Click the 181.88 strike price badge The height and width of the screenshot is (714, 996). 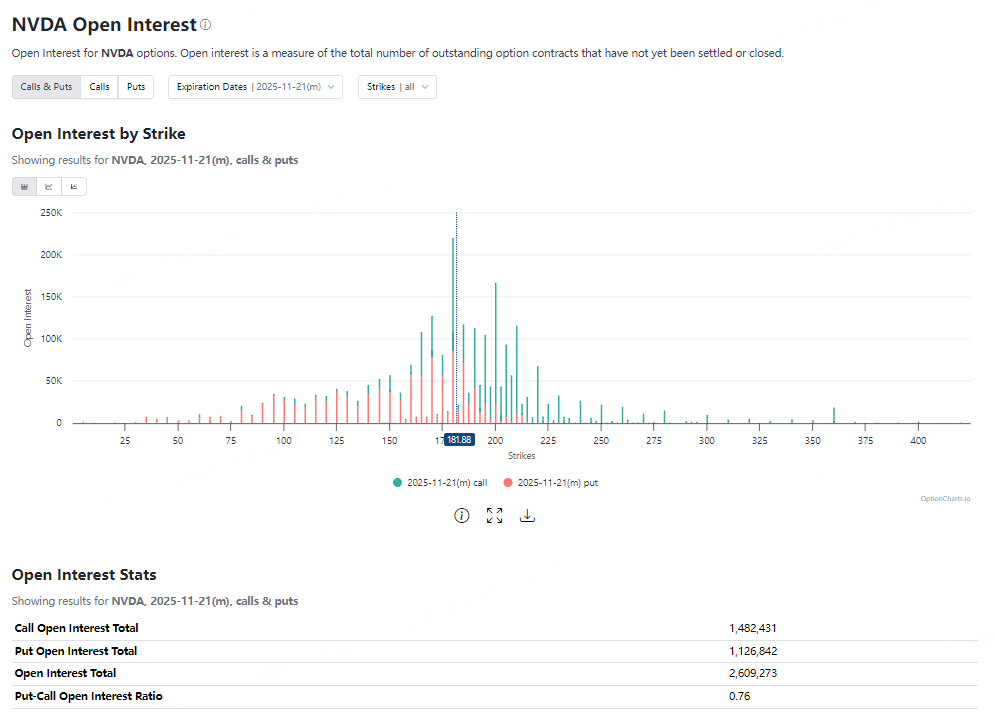point(459,438)
